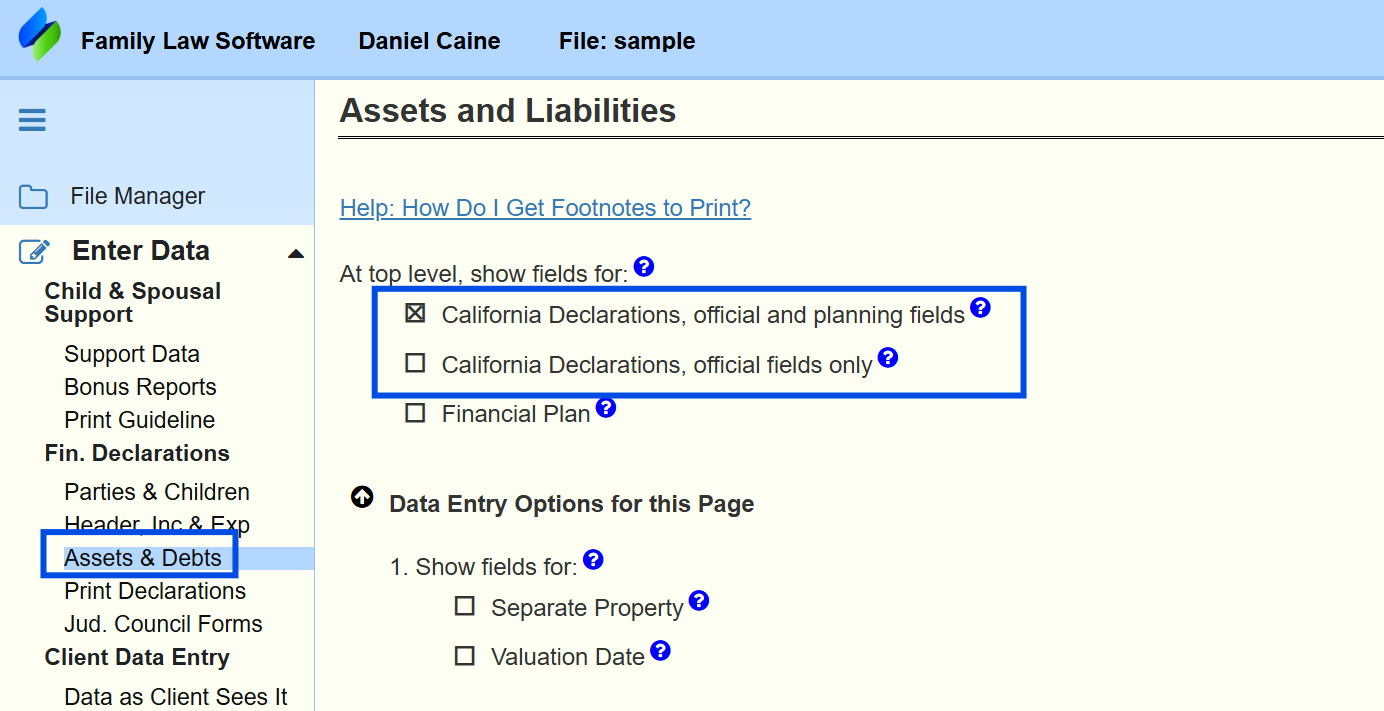Enable the Separate Property checkbox

(x=464, y=605)
